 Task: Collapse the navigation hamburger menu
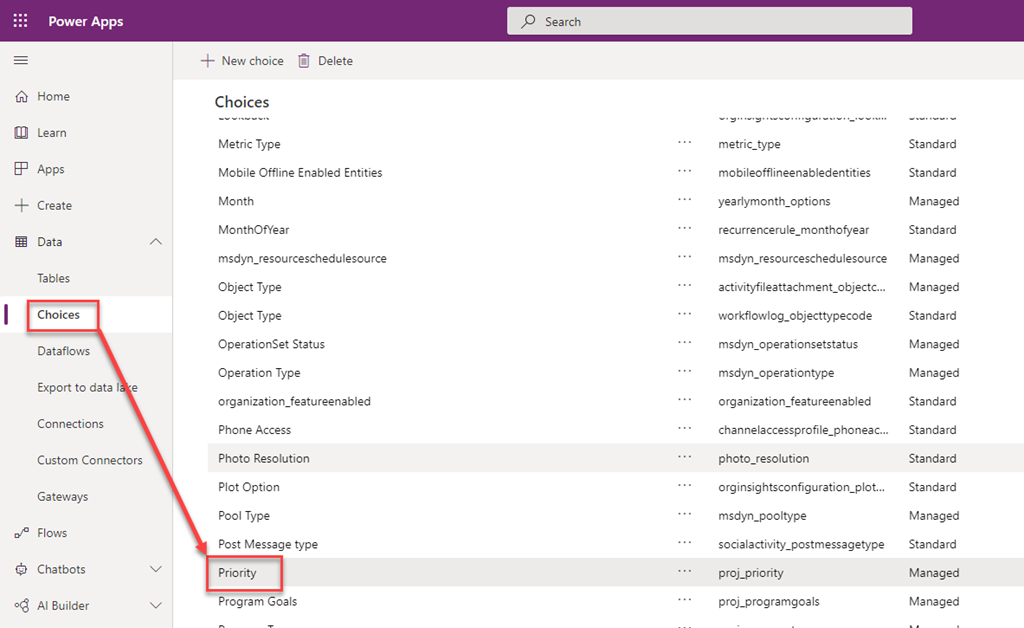click(x=20, y=61)
